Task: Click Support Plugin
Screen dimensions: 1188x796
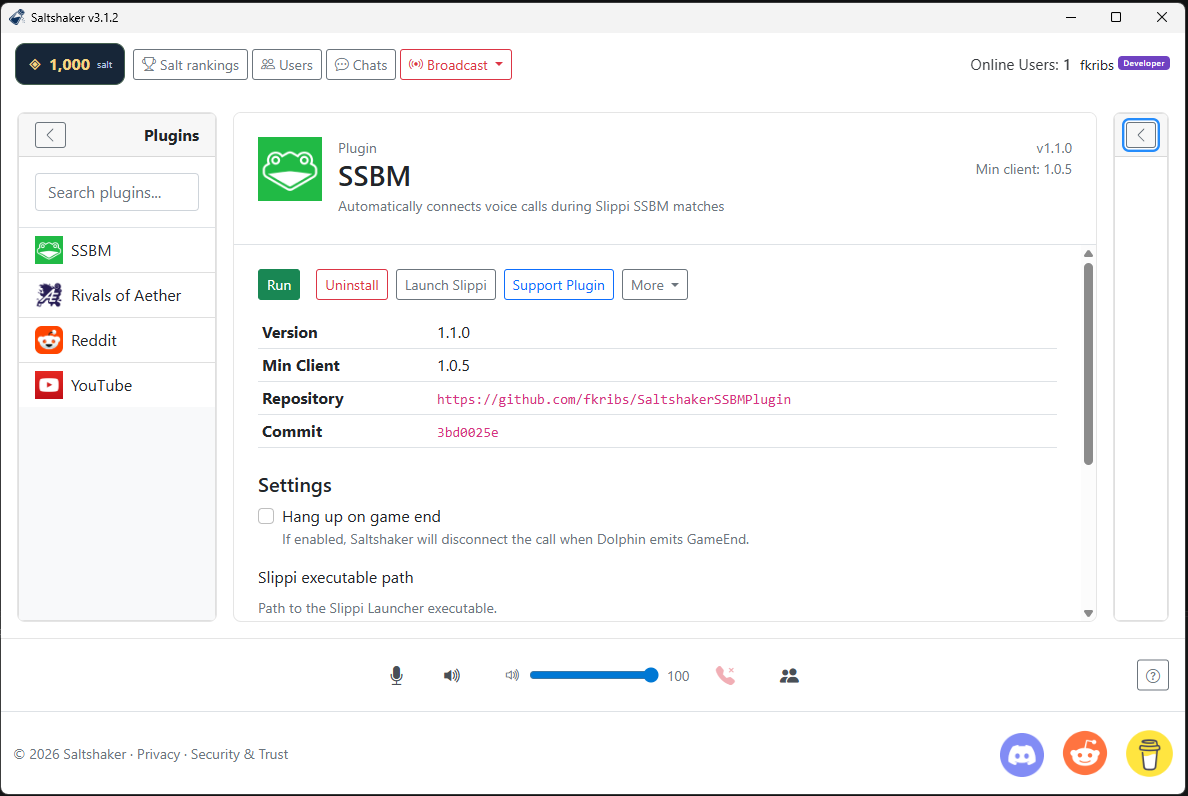Action: coord(558,285)
